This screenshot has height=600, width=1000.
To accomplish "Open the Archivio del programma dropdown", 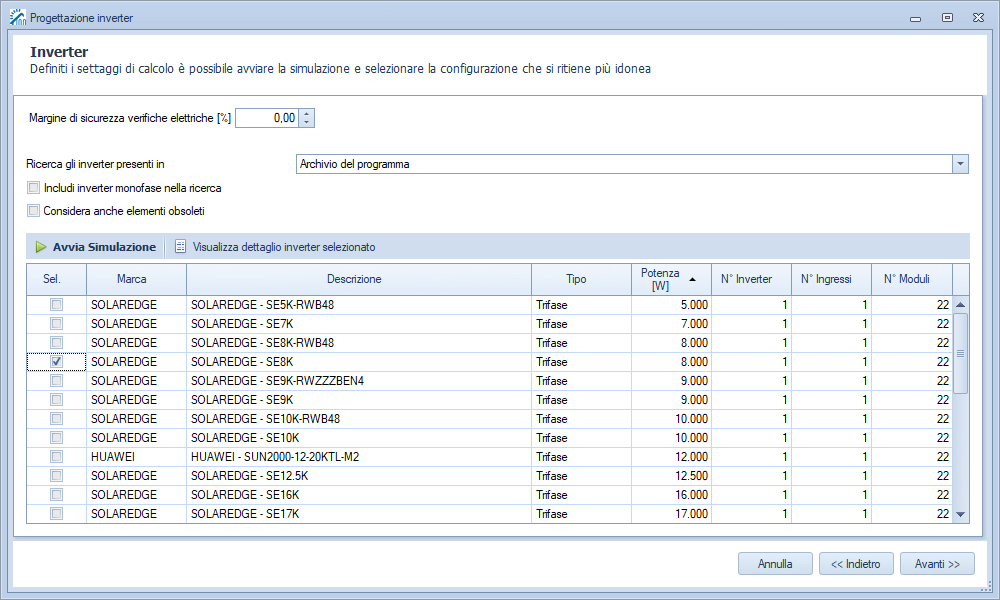I will pos(960,164).
